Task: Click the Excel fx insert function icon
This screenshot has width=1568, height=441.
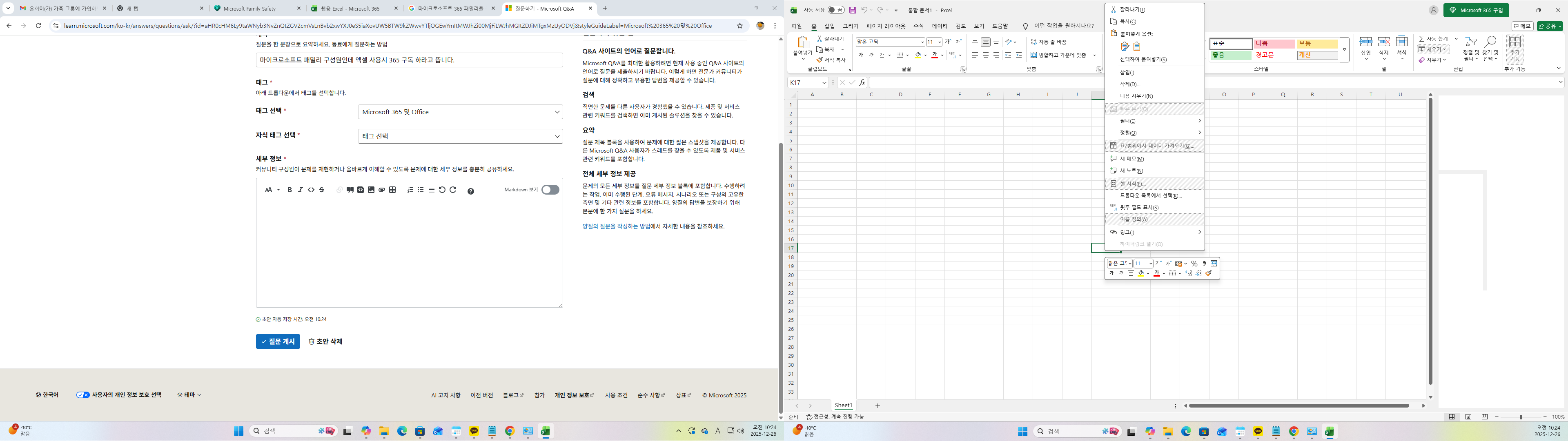Action: click(862, 83)
